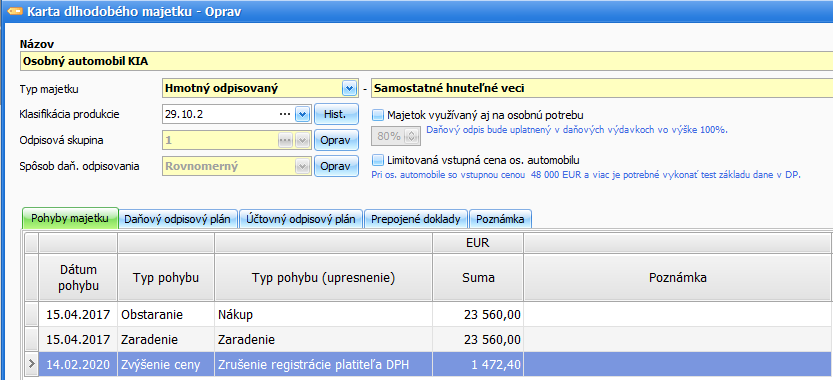
Task: Click the row selector arrow for 14.02.2020
Action: [31, 364]
